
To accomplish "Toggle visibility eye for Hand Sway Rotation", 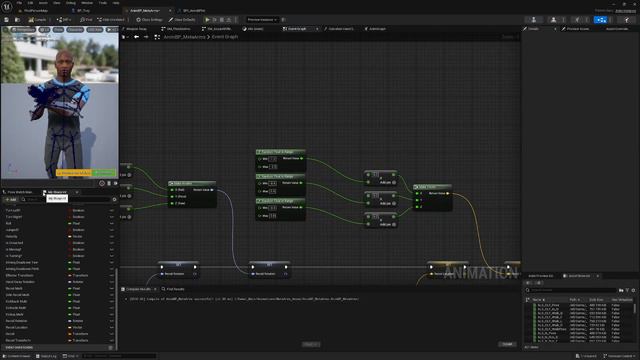I will [111, 282].
